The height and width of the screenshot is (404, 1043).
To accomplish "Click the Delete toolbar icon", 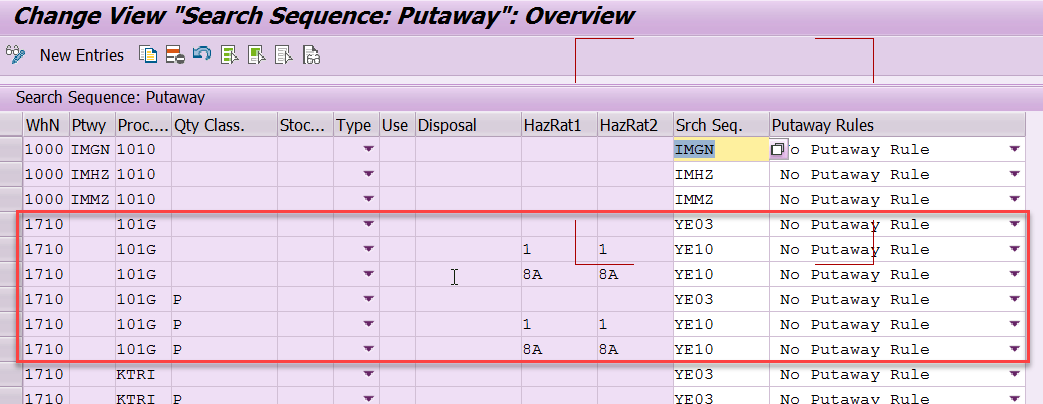I will pyautogui.click(x=175, y=55).
